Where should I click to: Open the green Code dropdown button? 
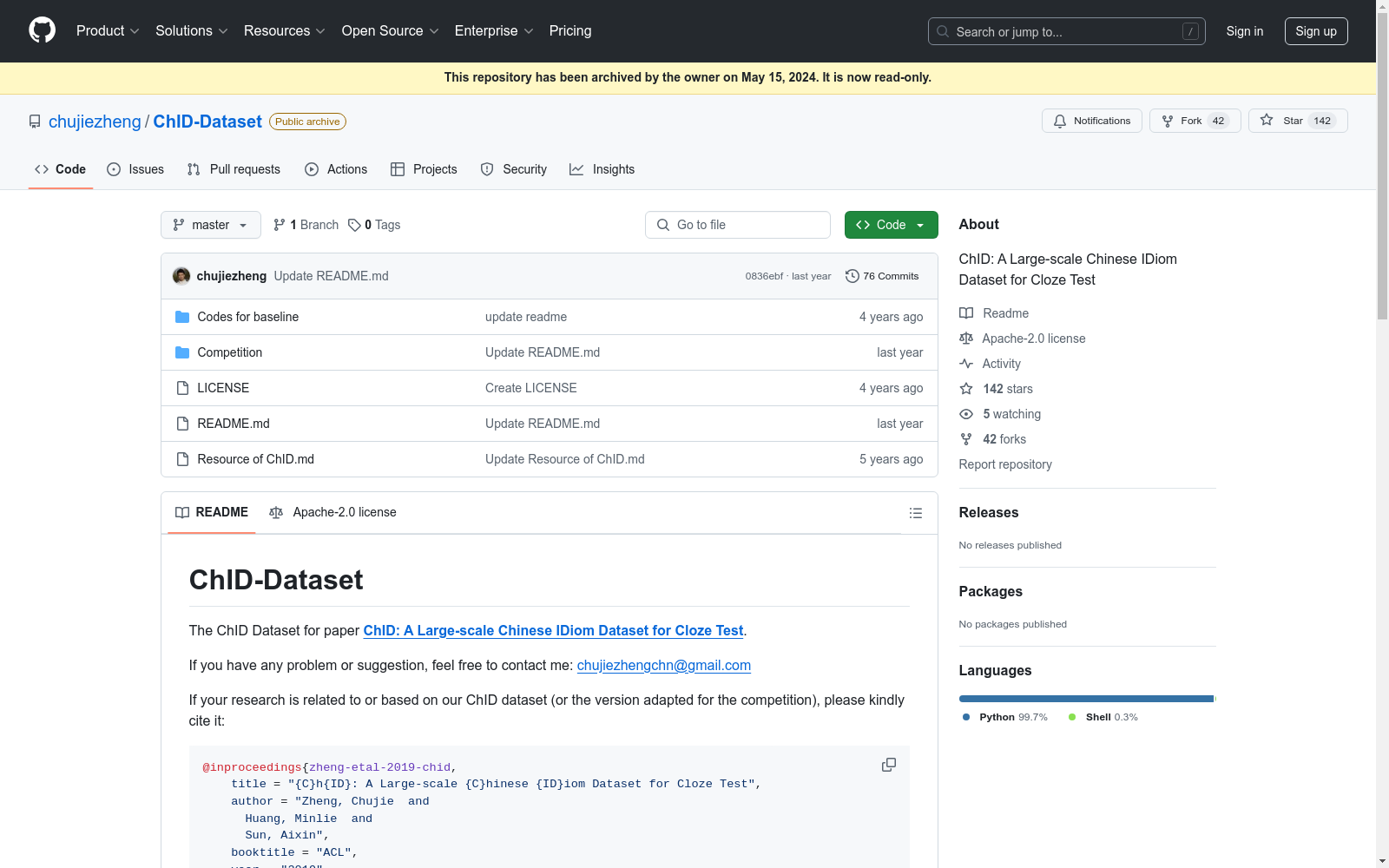pyautogui.click(x=892, y=225)
